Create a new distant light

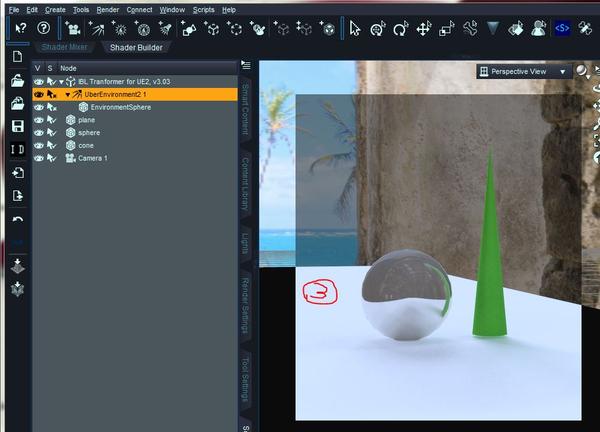(x=96, y=28)
